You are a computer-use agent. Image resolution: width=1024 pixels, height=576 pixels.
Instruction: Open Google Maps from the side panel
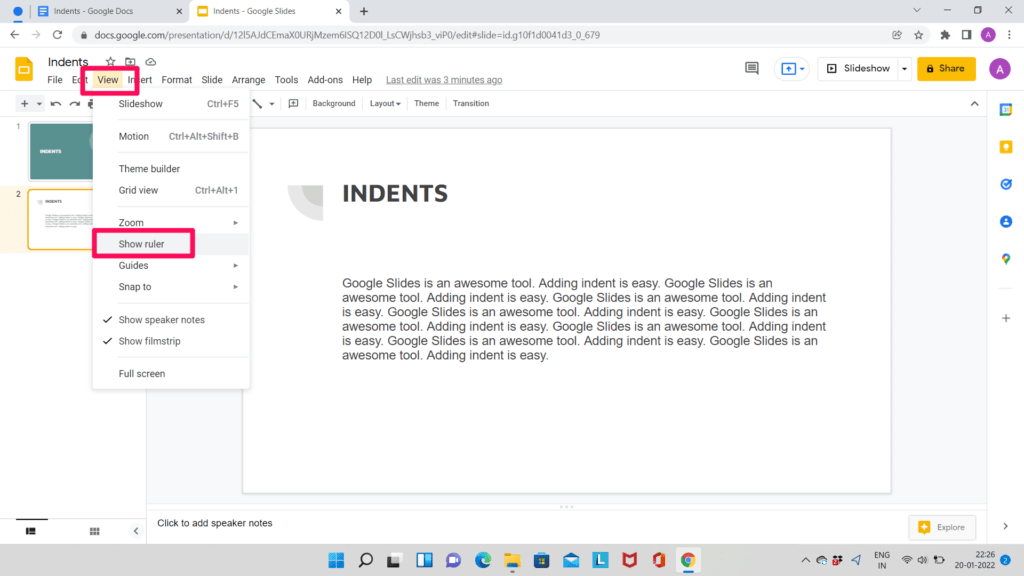pos(1006,259)
